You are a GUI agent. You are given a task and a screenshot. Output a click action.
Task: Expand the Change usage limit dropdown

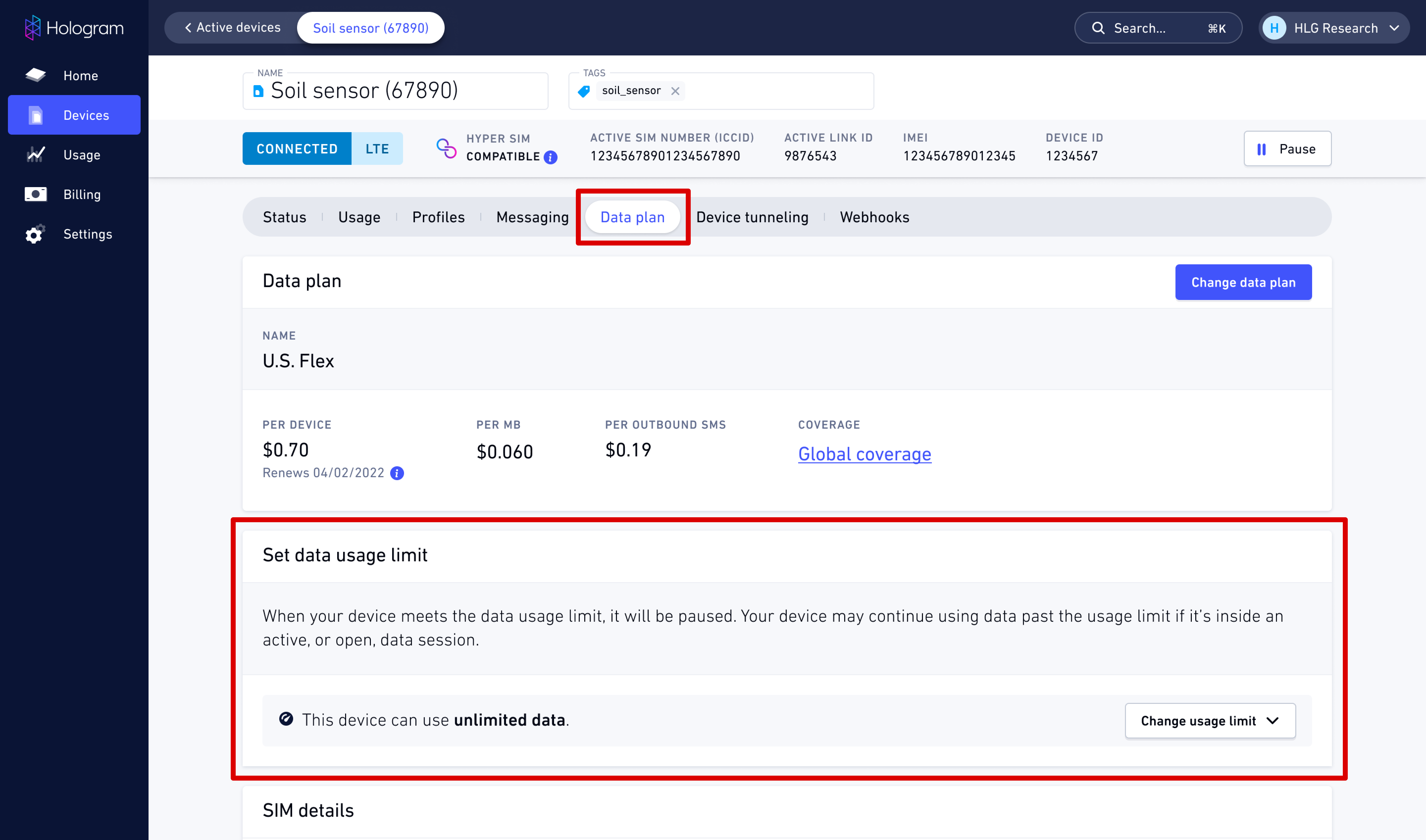click(1210, 720)
